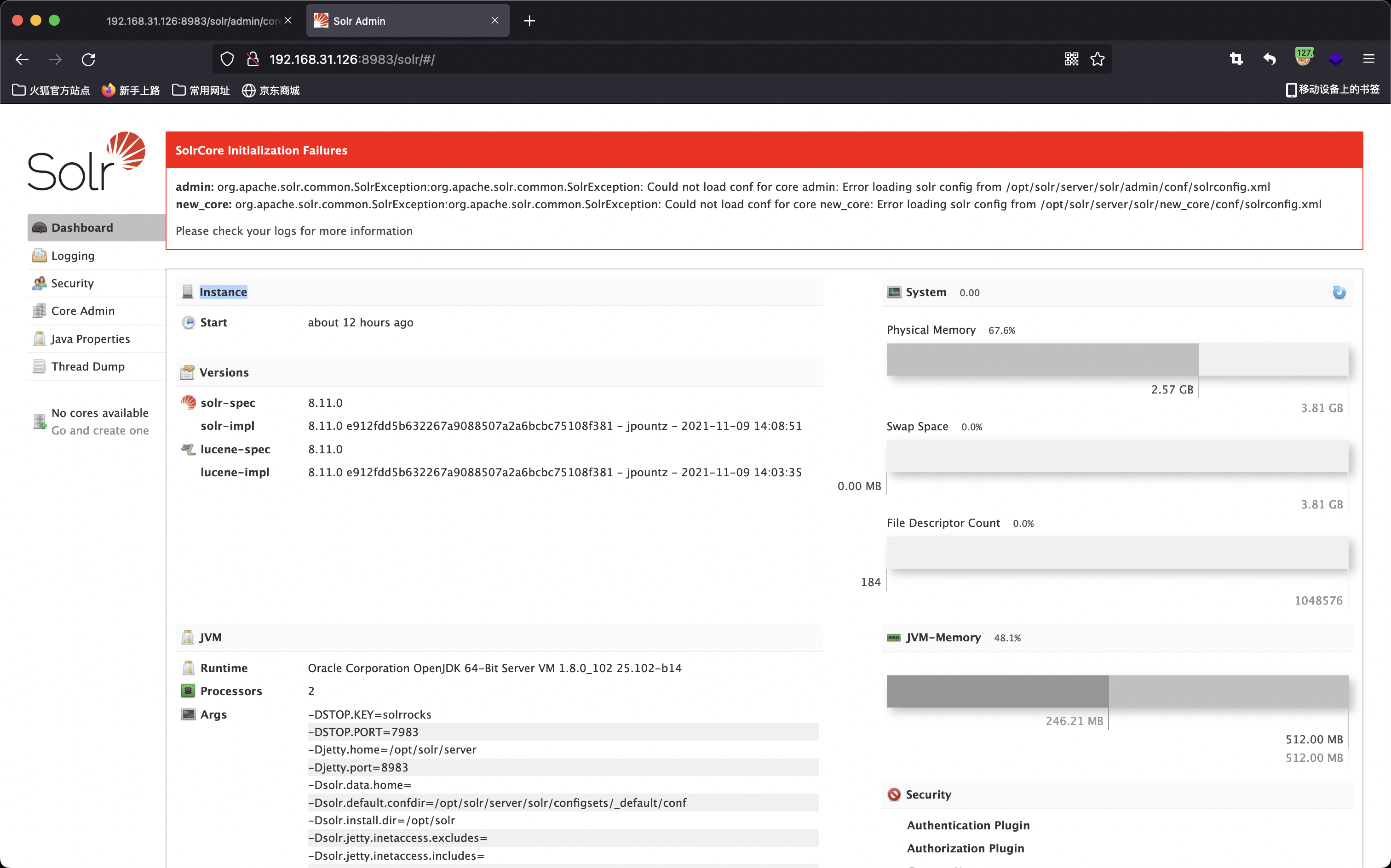1391x868 pixels.
Task: Open the Security section in sidebar
Action: (x=72, y=283)
